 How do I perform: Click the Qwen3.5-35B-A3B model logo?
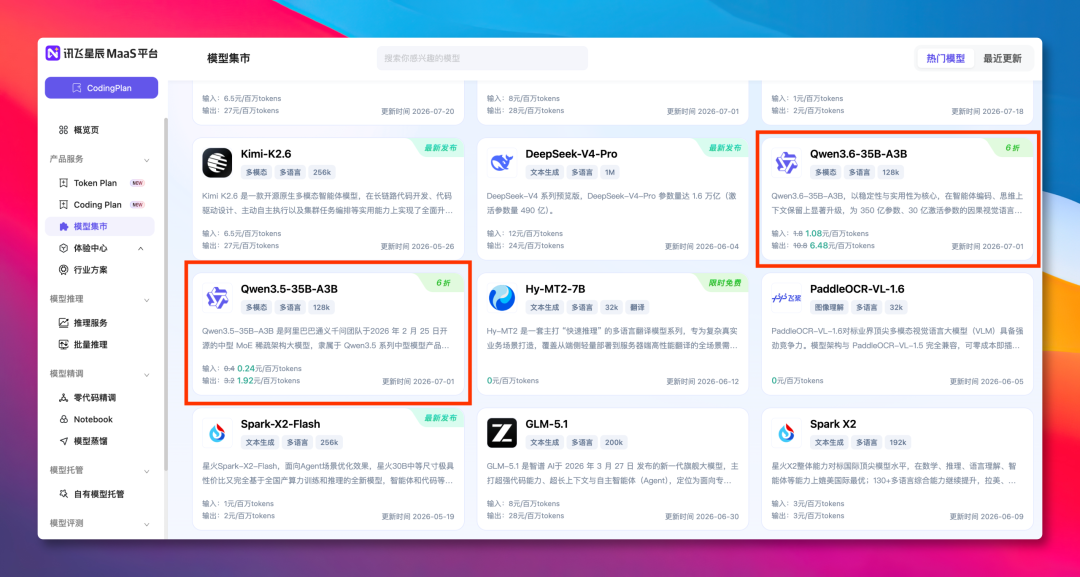[217, 298]
